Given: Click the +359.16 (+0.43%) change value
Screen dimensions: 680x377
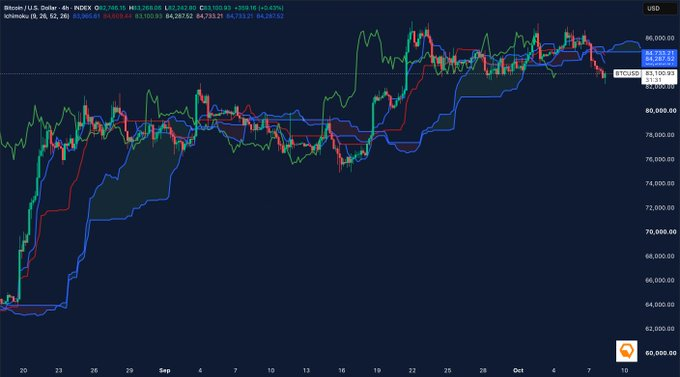Looking at the screenshot, I should tap(258, 8).
